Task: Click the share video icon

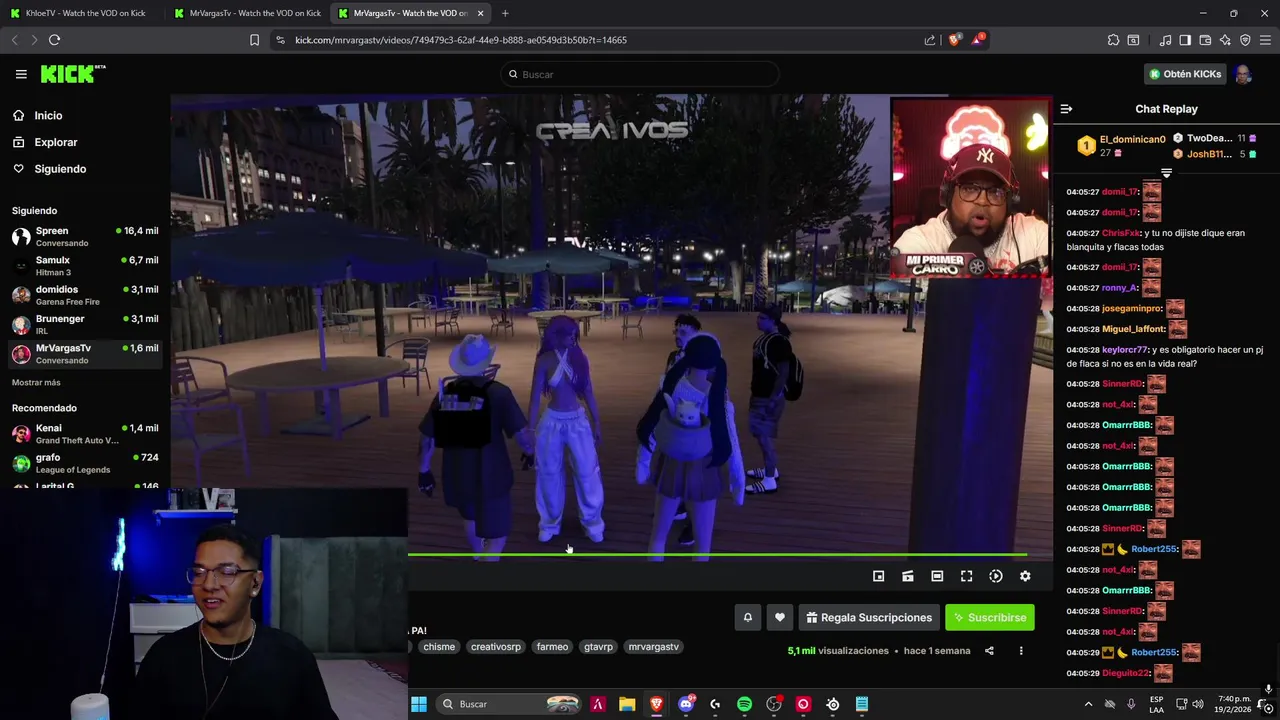Action: (x=989, y=651)
